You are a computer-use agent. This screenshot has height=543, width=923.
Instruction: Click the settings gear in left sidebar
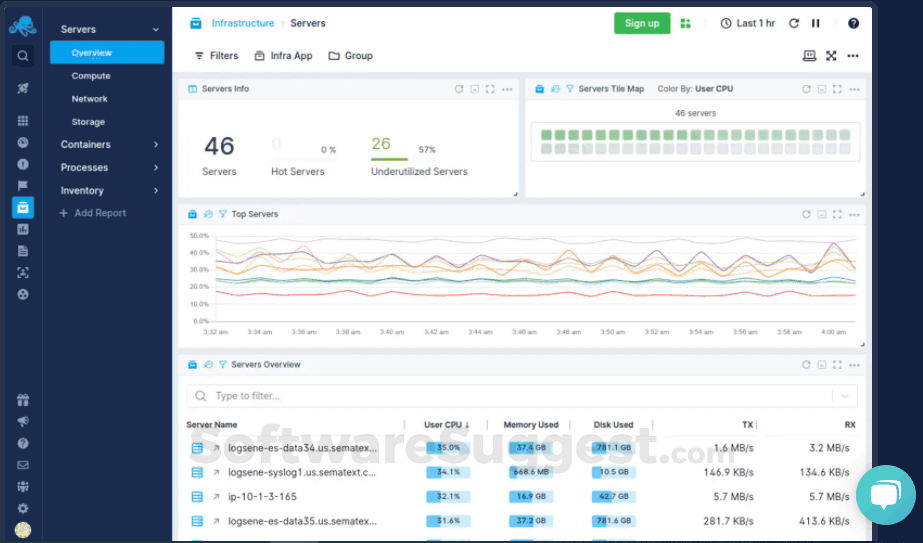coord(22,508)
